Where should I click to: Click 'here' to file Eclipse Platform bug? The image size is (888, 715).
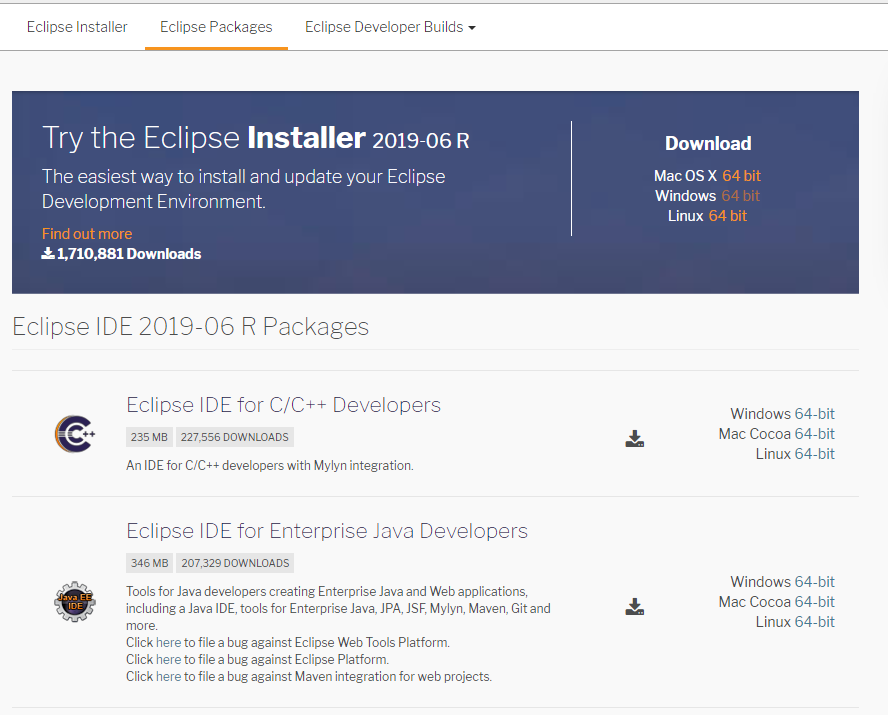pyautogui.click(x=168, y=660)
